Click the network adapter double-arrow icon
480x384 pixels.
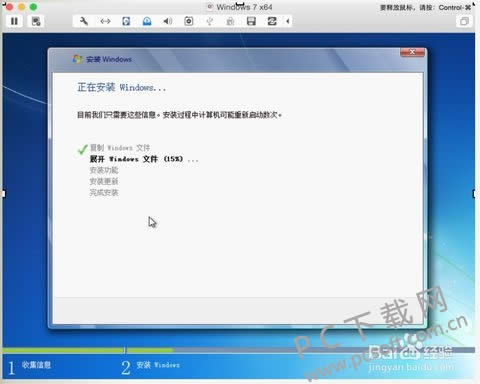point(105,21)
